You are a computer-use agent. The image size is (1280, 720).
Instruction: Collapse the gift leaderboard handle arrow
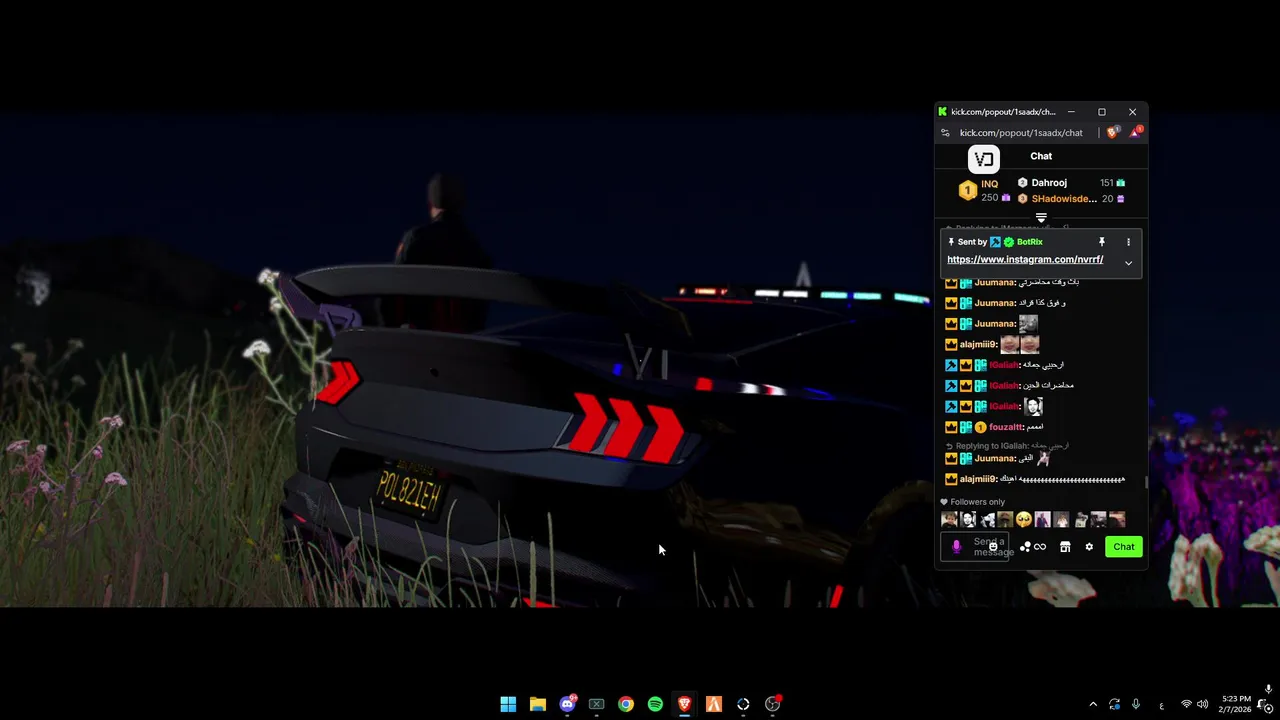[x=1041, y=218]
